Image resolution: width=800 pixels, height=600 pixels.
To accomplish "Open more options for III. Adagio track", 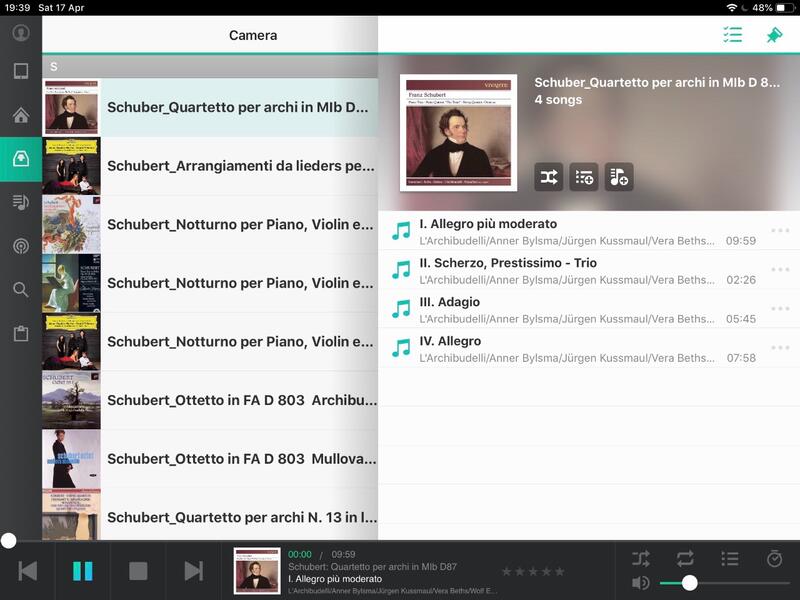I will pos(780,309).
